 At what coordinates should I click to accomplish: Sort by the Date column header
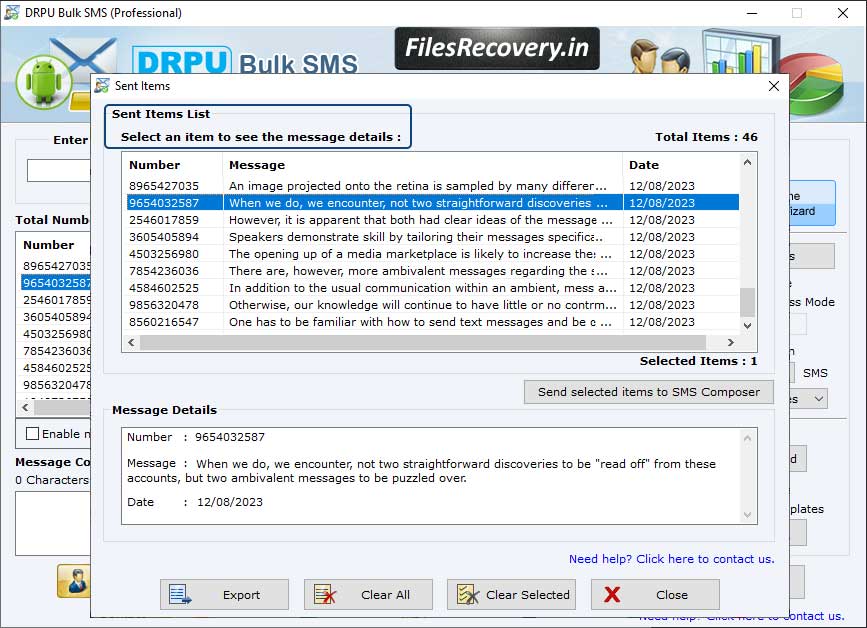681,165
